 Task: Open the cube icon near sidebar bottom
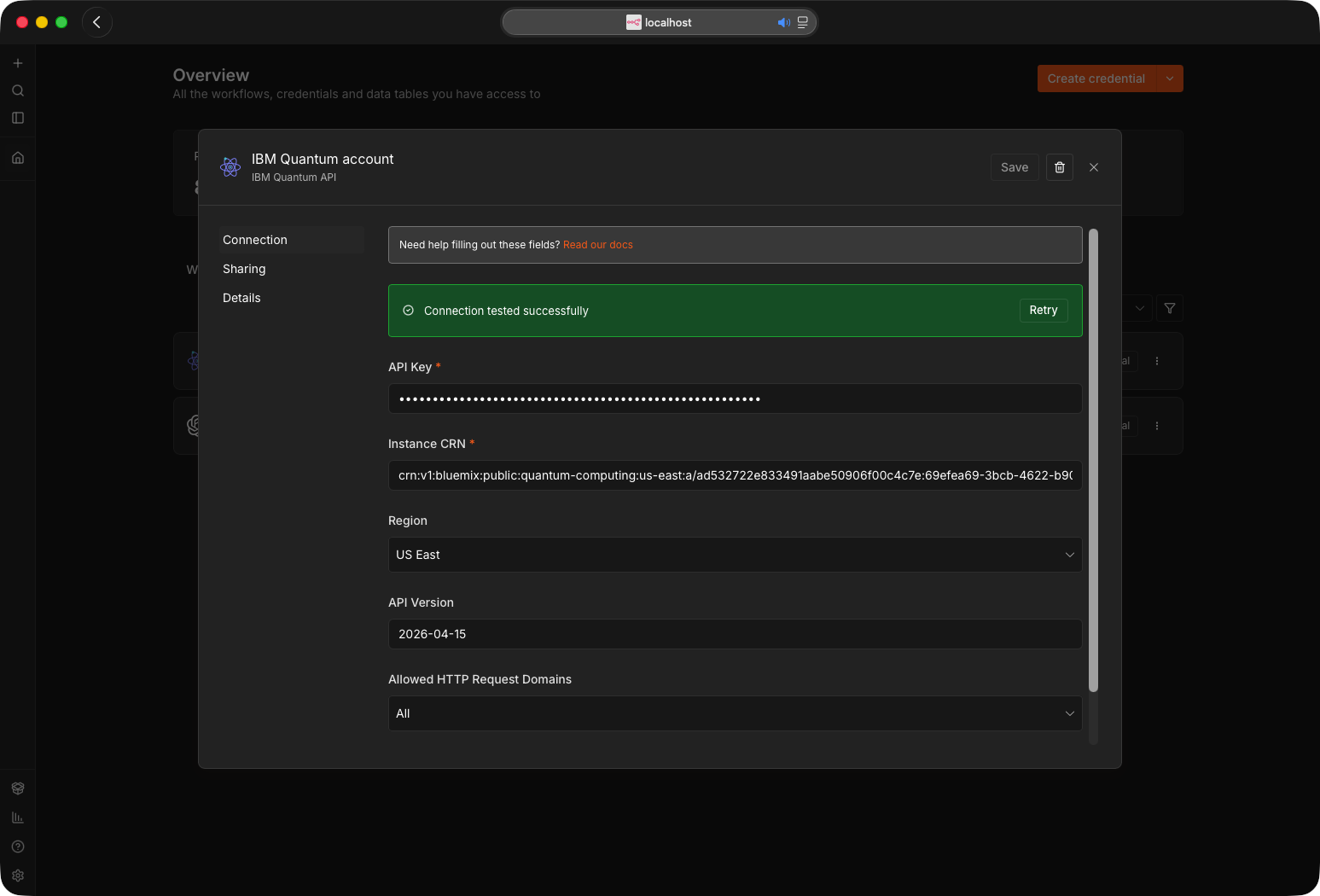tap(18, 788)
